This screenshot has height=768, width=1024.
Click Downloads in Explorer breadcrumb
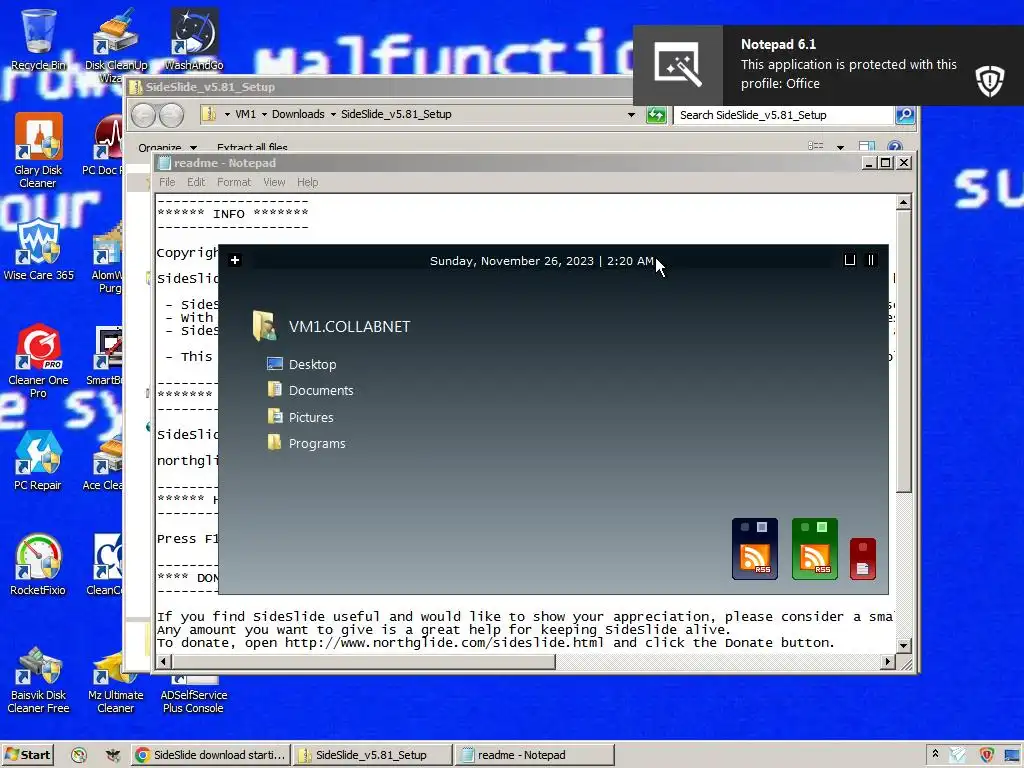point(298,114)
